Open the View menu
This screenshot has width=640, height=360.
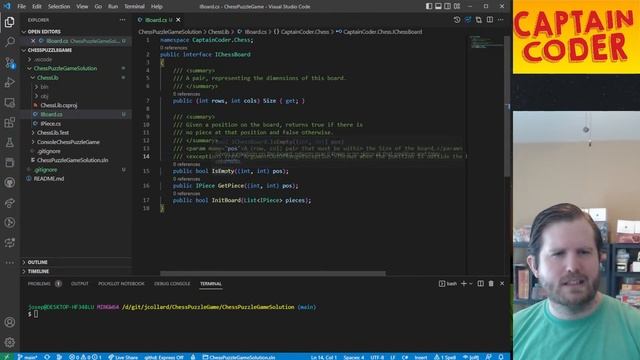point(82,7)
